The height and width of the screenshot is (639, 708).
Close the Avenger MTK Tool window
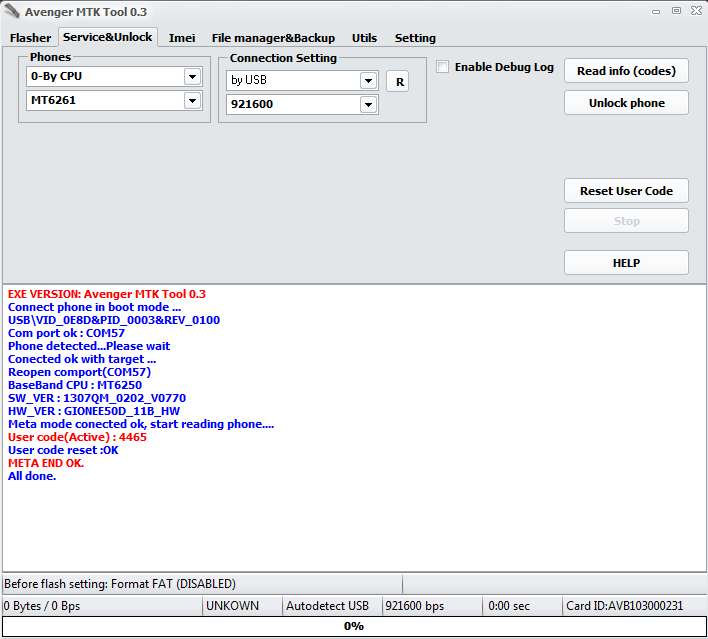coord(696,10)
